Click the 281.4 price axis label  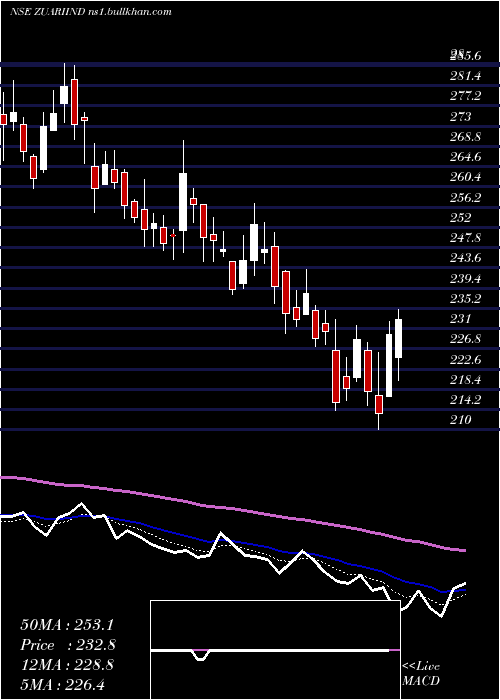click(465, 76)
